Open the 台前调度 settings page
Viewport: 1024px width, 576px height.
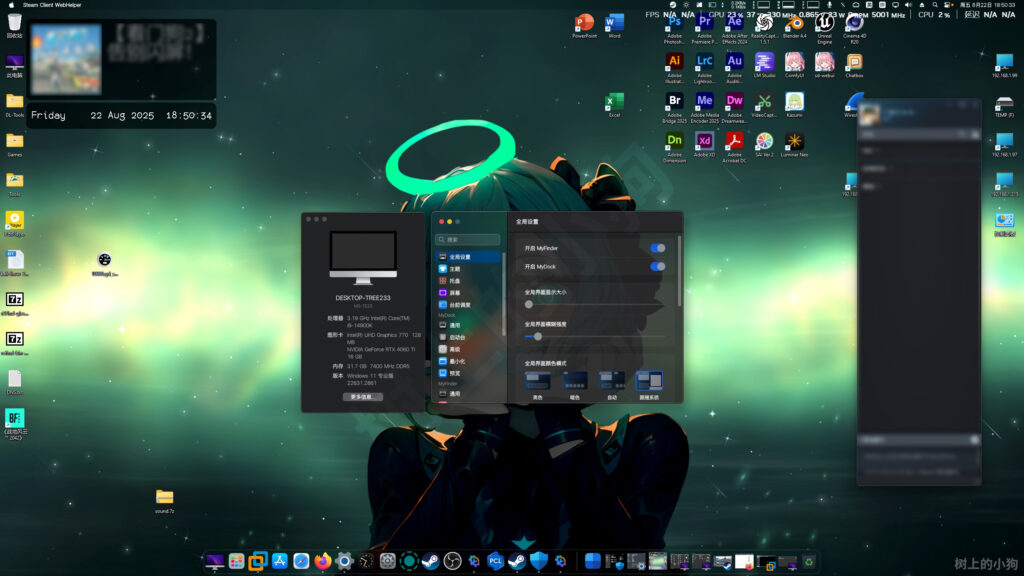click(x=468, y=305)
